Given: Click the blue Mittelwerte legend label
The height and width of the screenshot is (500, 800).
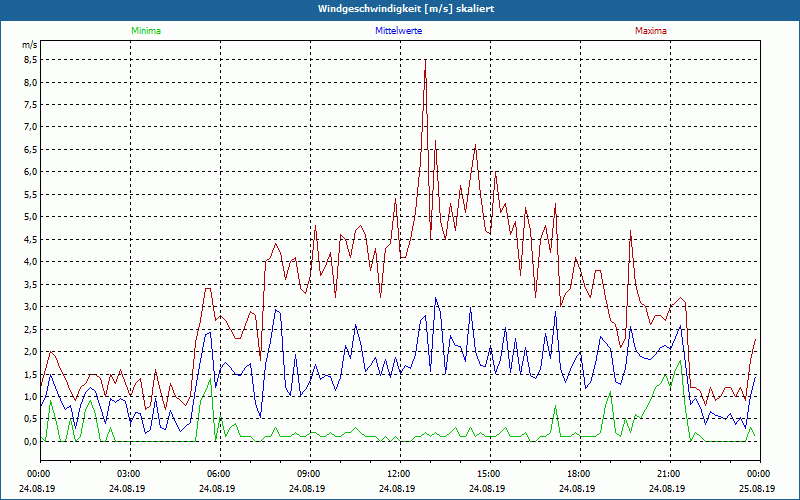Looking at the screenshot, I should 398,31.
